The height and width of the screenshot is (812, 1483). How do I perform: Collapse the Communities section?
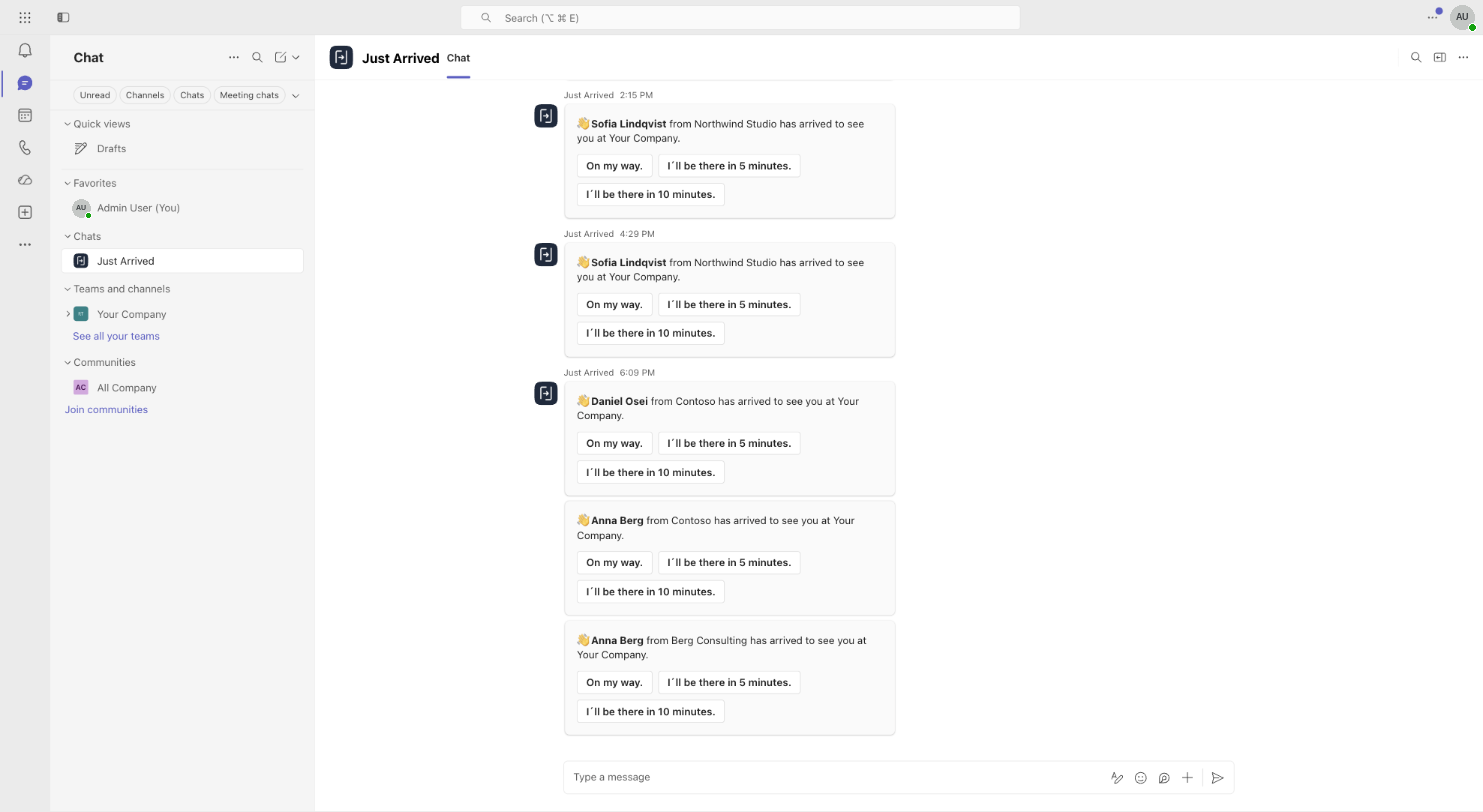tap(67, 362)
